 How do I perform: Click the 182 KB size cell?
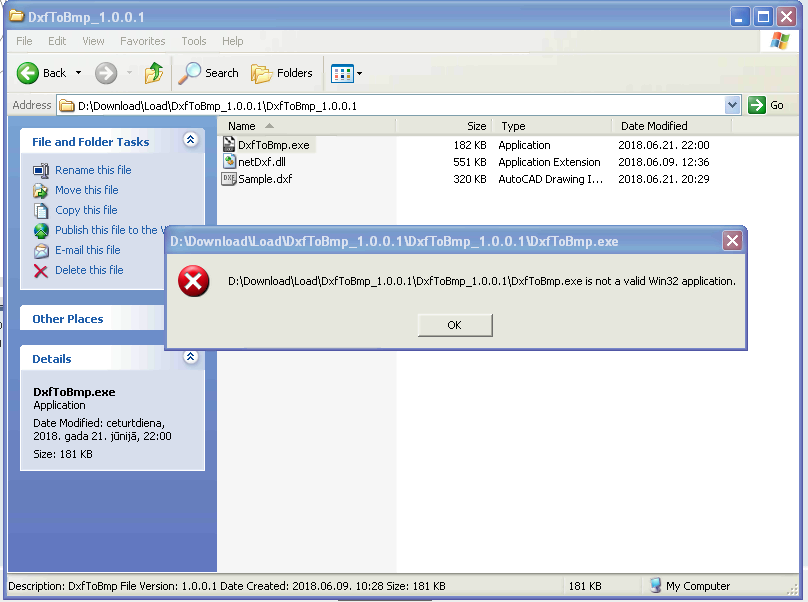tap(470, 145)
